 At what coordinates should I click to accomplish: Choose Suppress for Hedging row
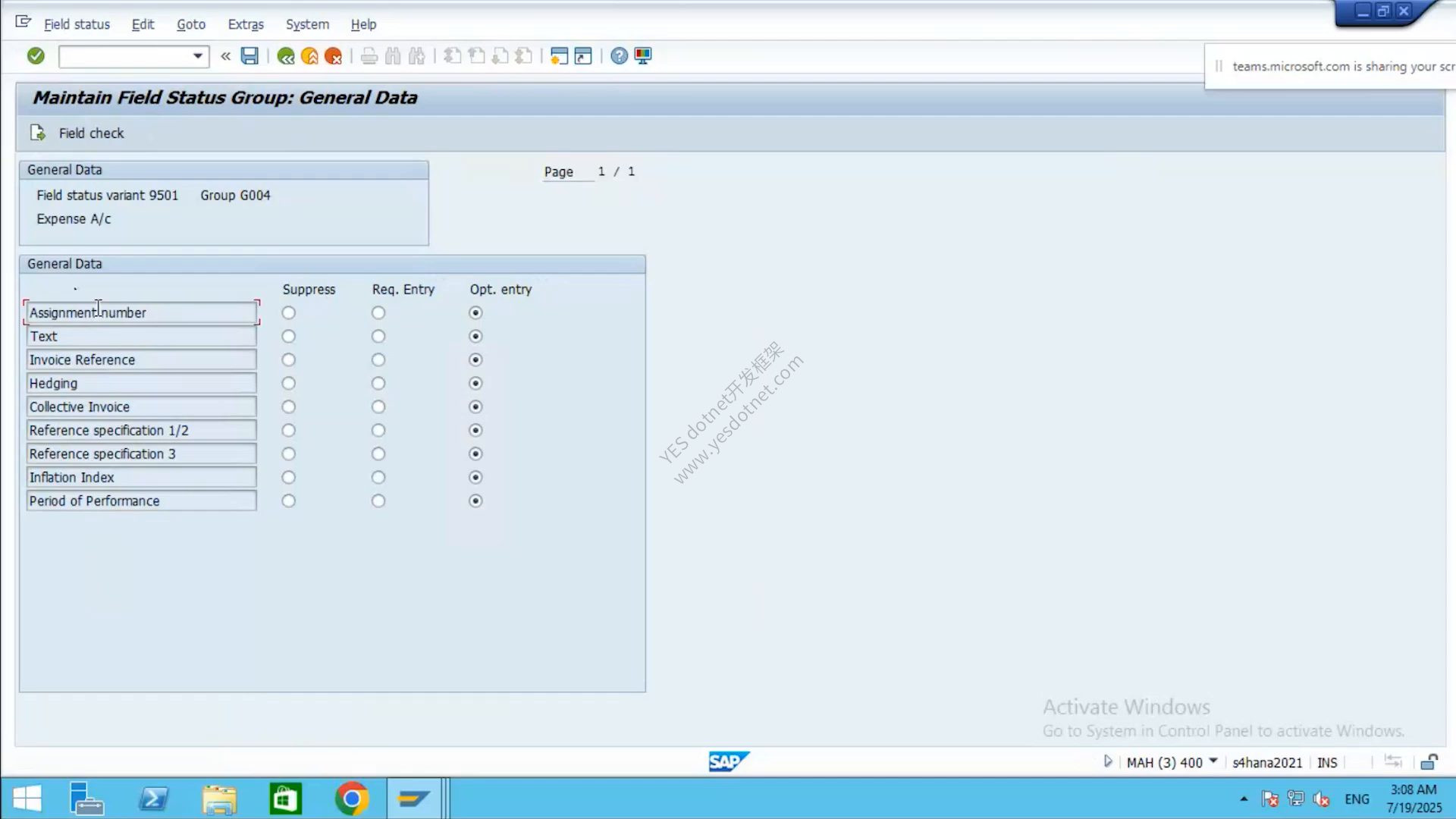point(288,383)
